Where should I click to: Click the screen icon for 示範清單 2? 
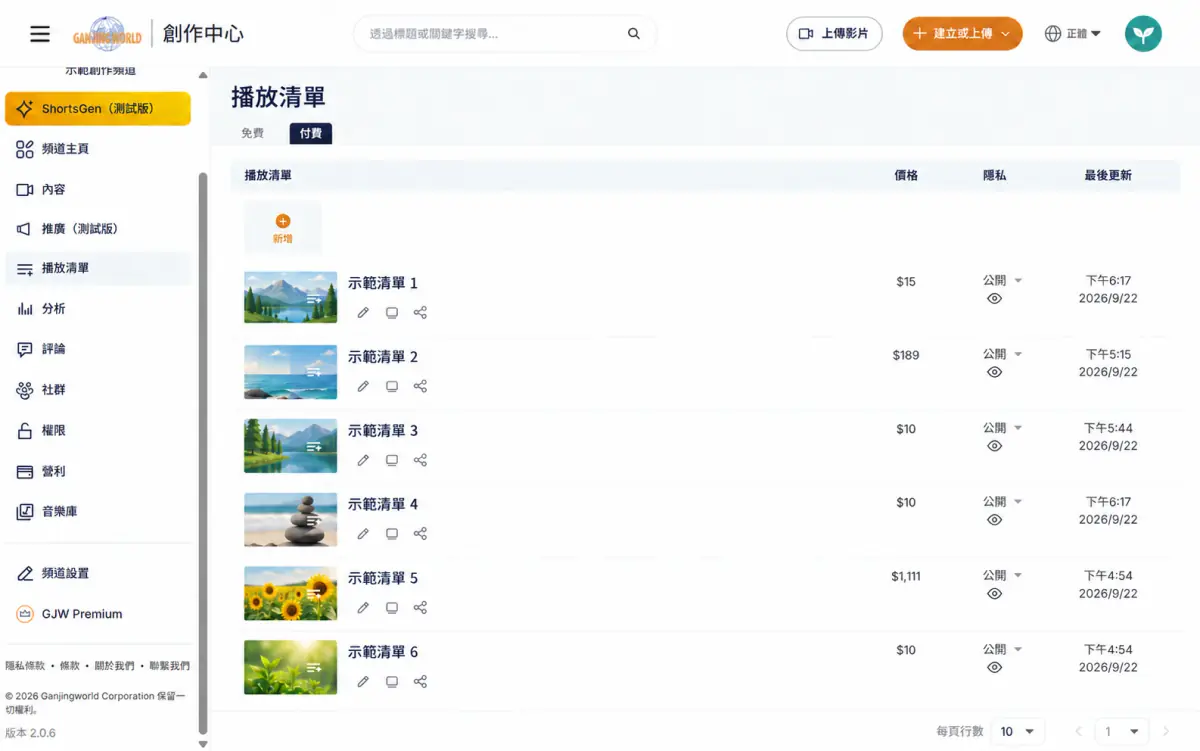pyautogui.click(x=392, y=386)
